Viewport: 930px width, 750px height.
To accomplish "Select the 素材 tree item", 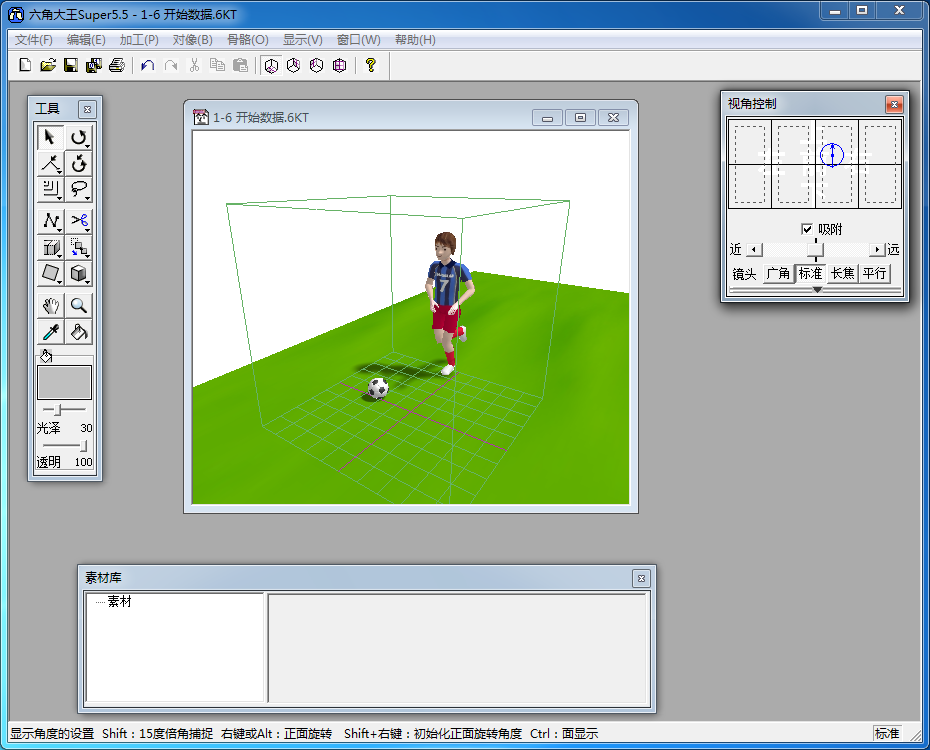I will (x=119, y=602).
